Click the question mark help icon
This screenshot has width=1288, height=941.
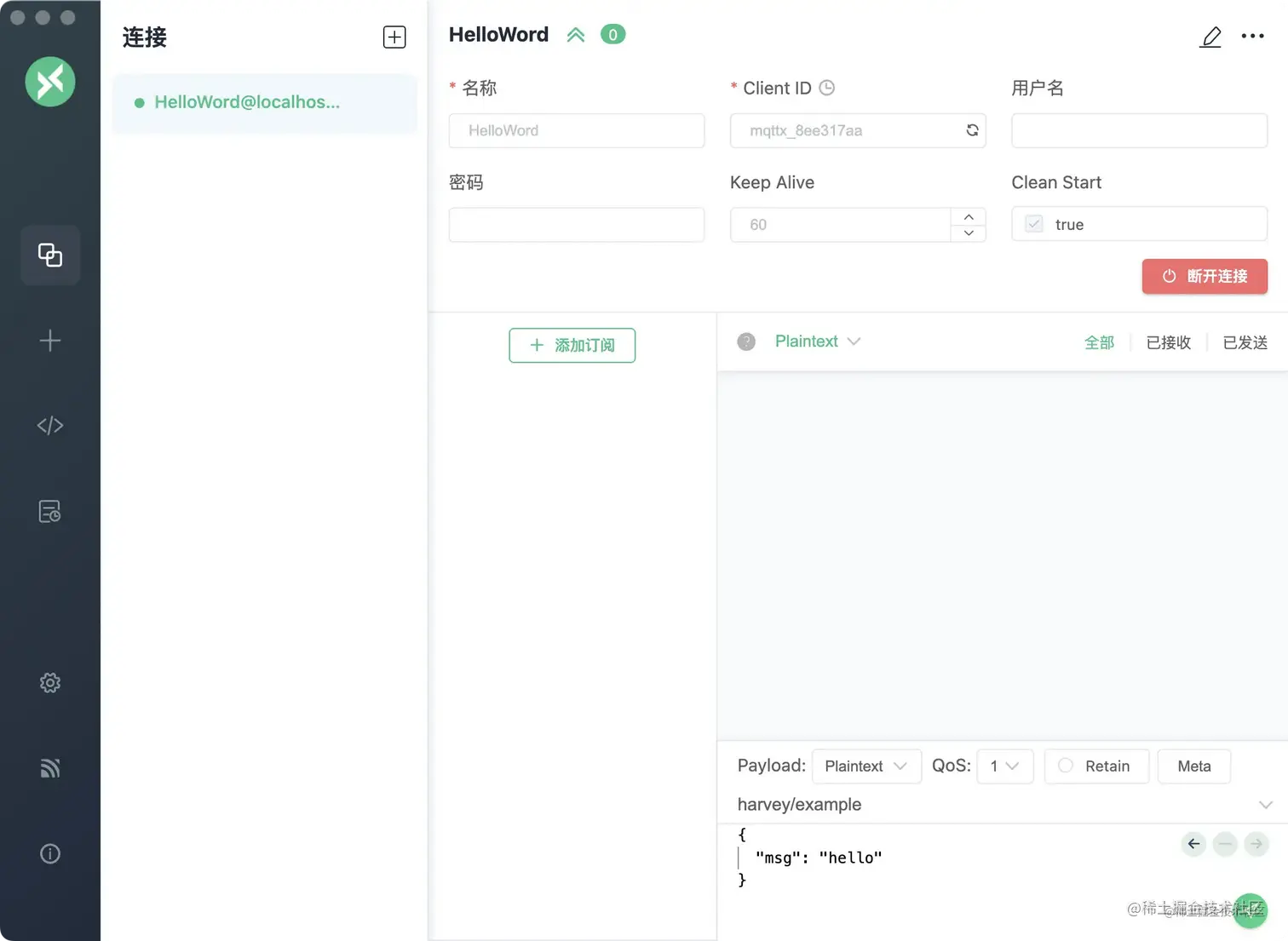pos(746,341)
